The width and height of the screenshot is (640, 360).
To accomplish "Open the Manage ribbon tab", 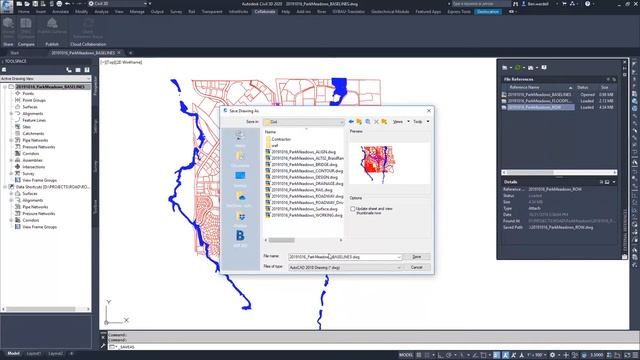I will pos(137,12).
